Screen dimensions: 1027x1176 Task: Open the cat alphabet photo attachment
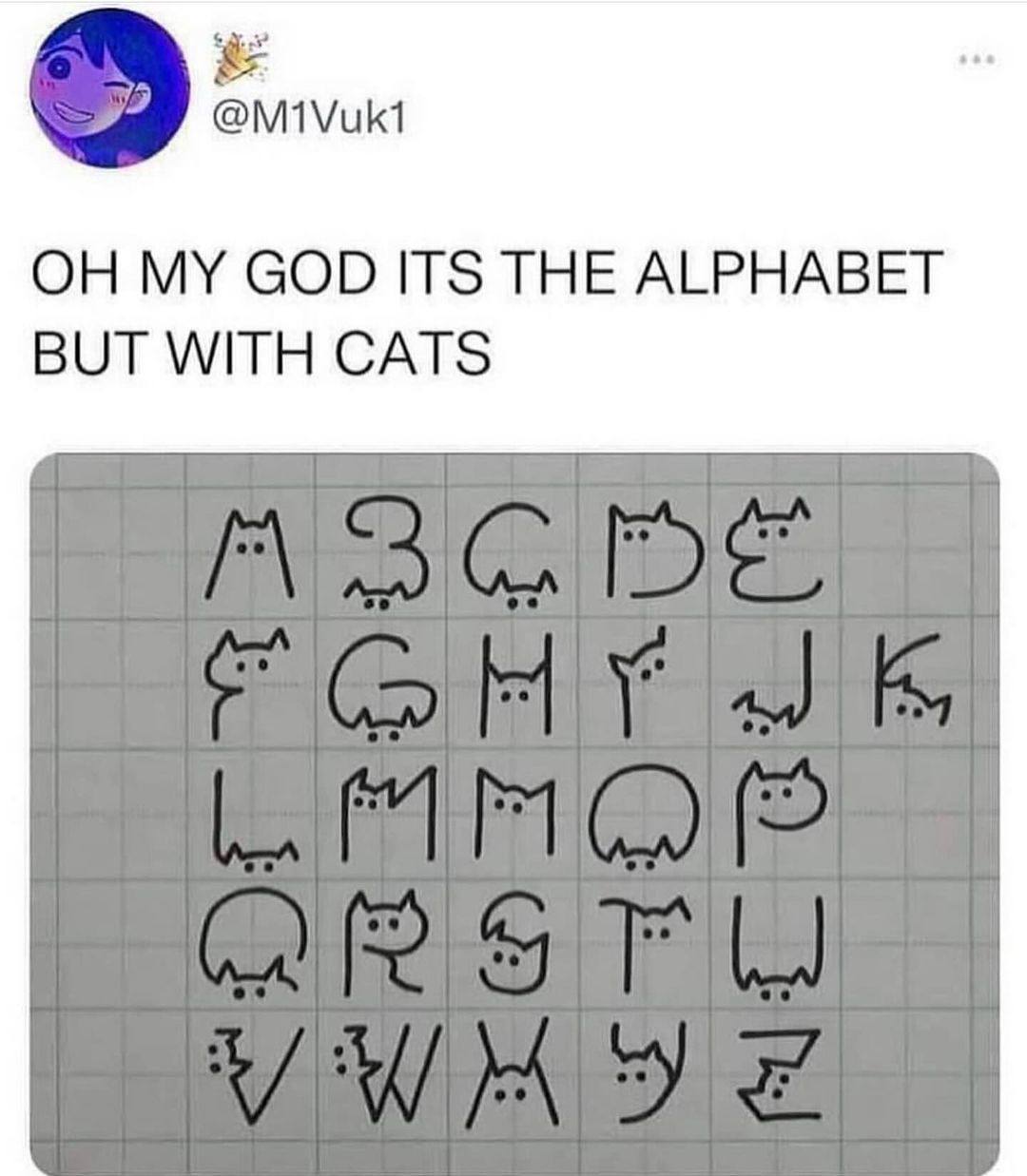click(x=513, y=814)
